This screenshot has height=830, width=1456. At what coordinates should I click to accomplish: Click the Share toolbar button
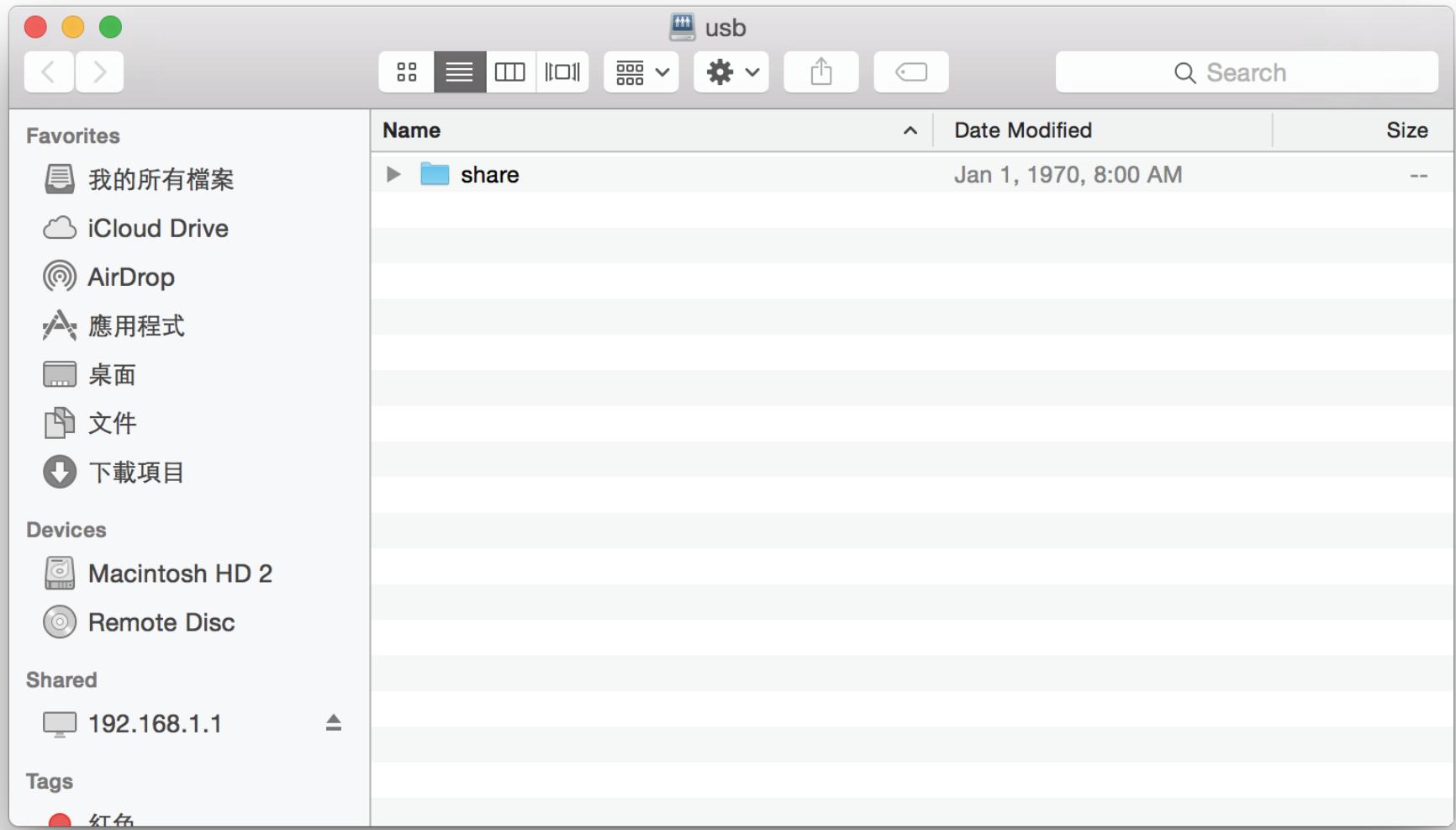point(821,72)
